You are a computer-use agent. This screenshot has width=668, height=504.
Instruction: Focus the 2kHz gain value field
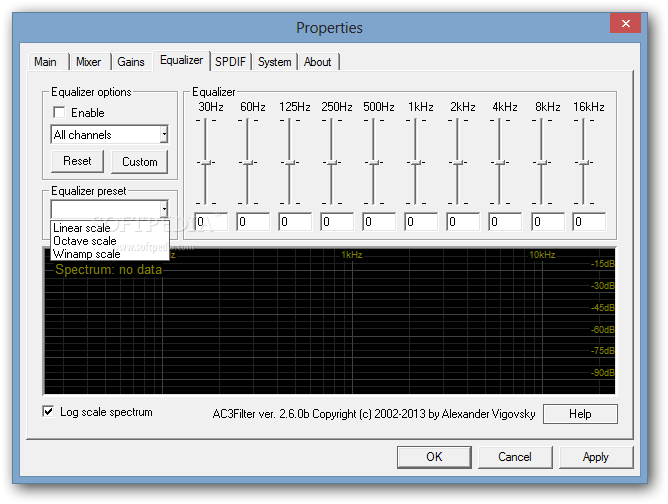tap(463, 222)
